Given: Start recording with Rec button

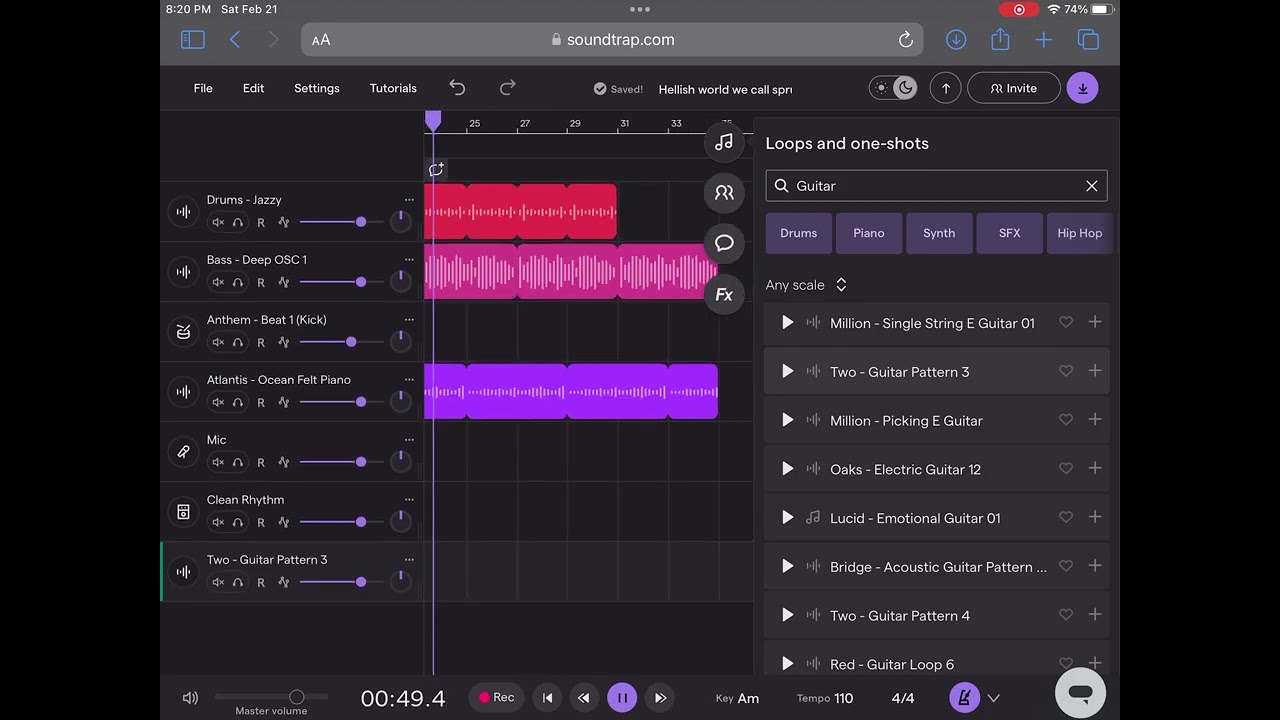Looking at the screenshot, I should (496, 698).
